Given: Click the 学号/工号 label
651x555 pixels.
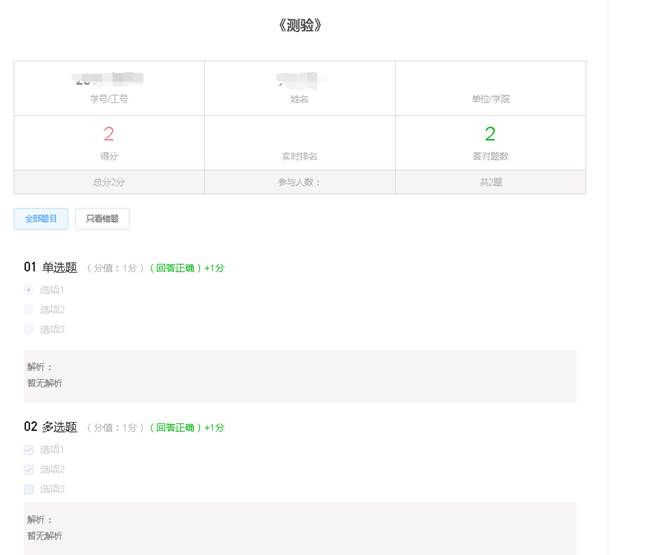Looking at the screenshot, I should point(109,99).
